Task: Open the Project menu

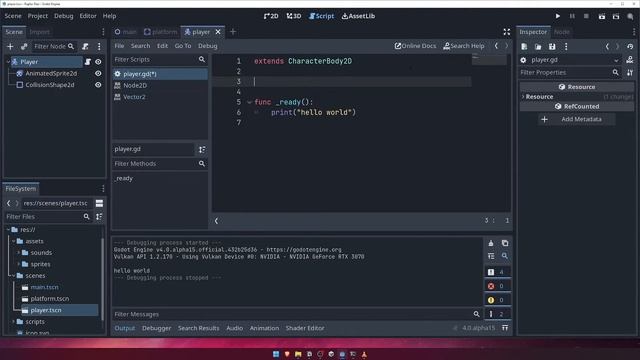Action: (x=38, y=16)
